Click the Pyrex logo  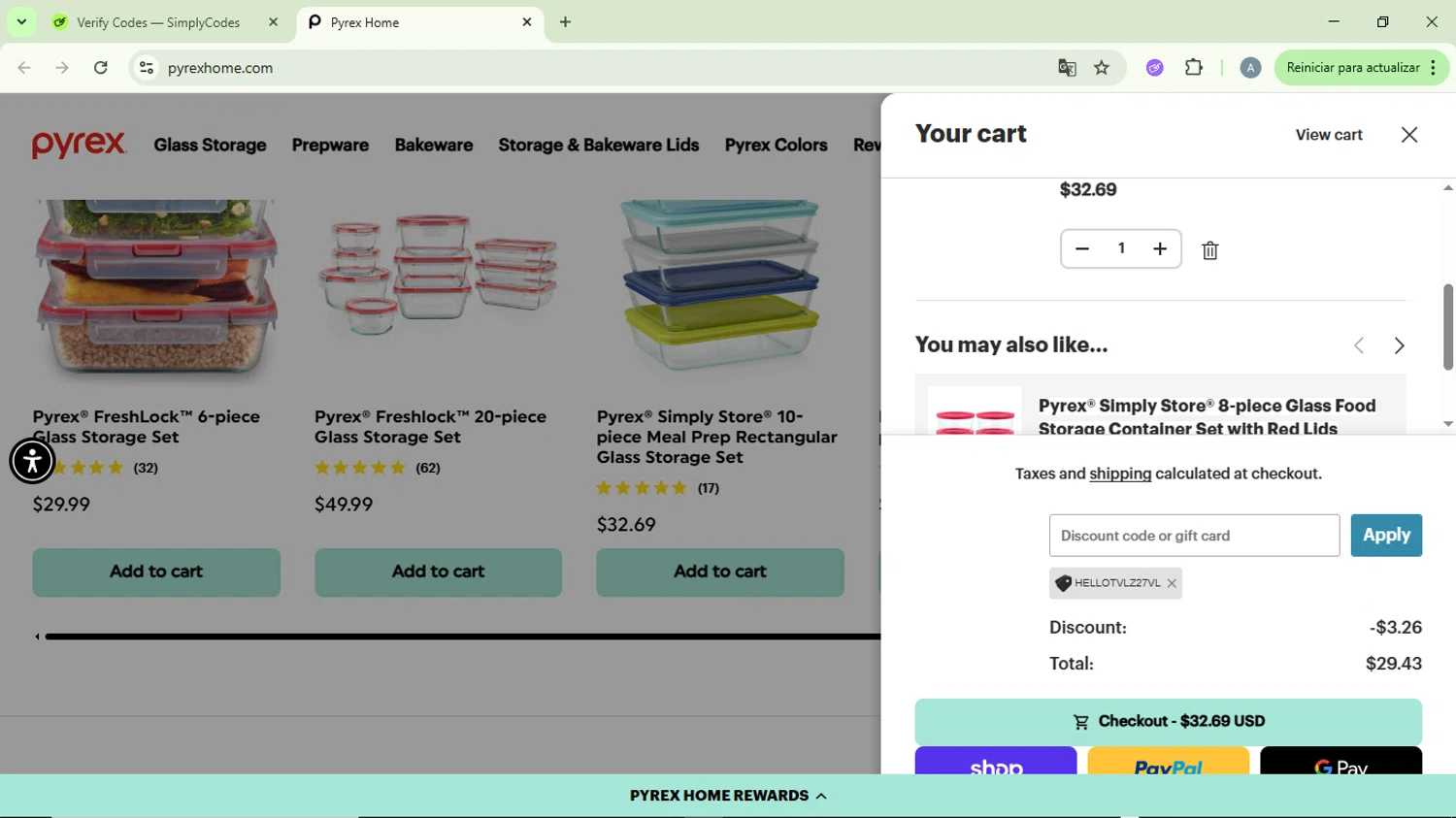click(x=79, y=145)
